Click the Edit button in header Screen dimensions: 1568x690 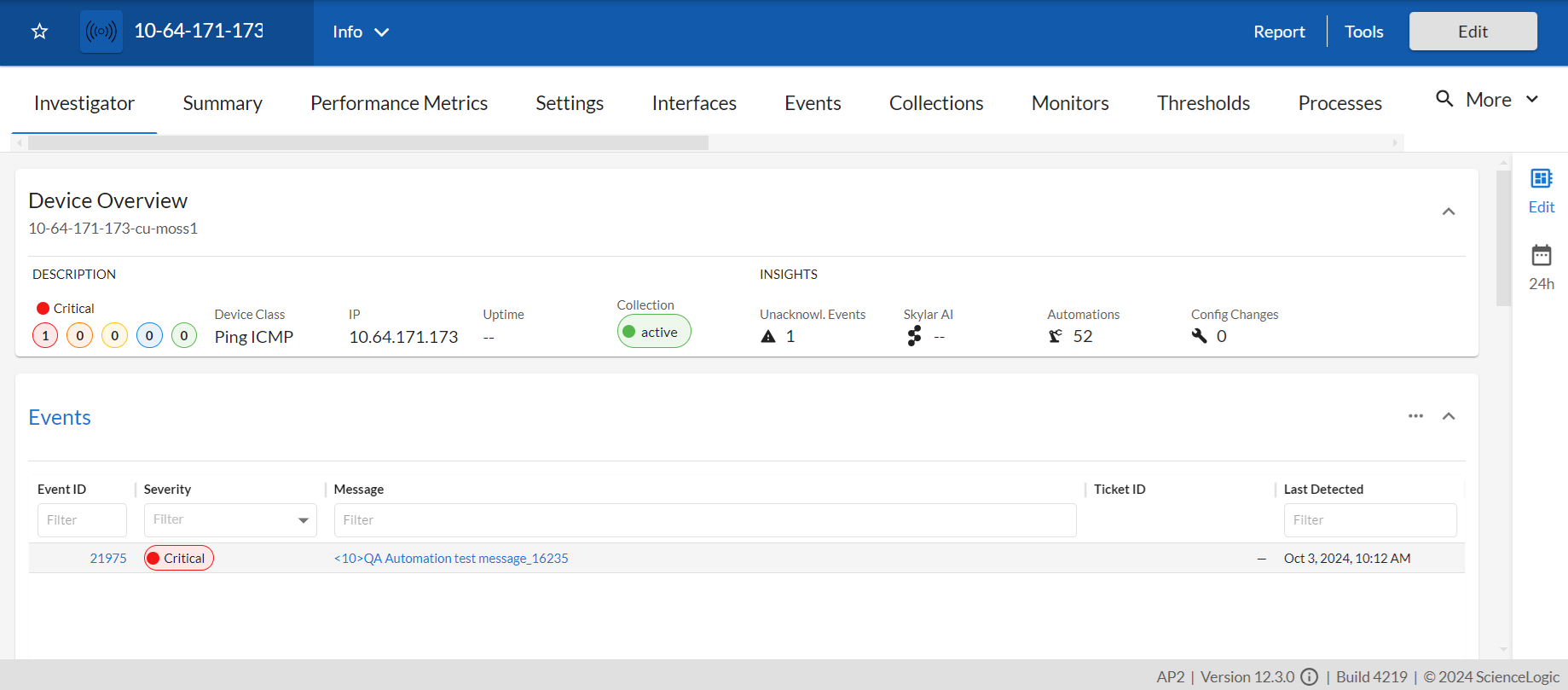pyautogui.click(x=1473, y=32)
